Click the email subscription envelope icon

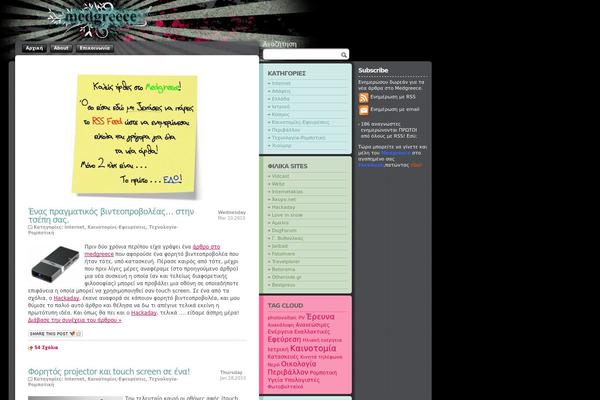point(364,110)
